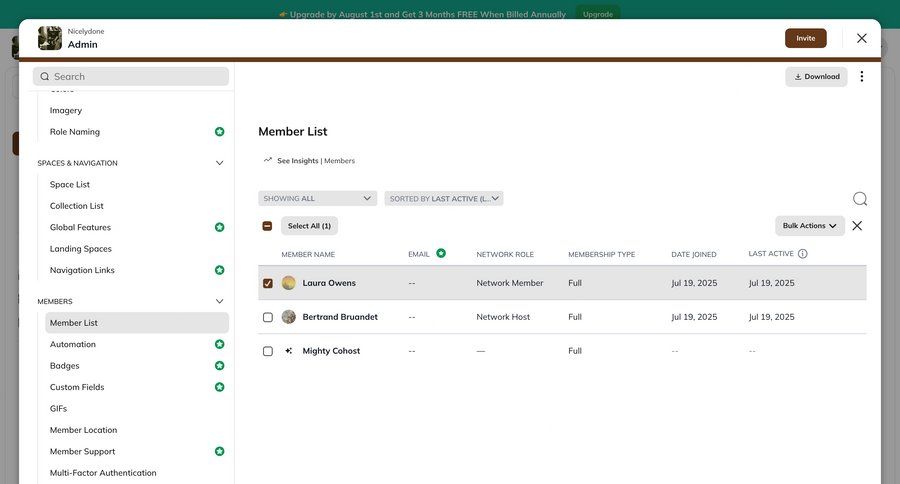Collapse the Members sidebar section
This screenshot has width=900, height=484.
pos(219,301)
